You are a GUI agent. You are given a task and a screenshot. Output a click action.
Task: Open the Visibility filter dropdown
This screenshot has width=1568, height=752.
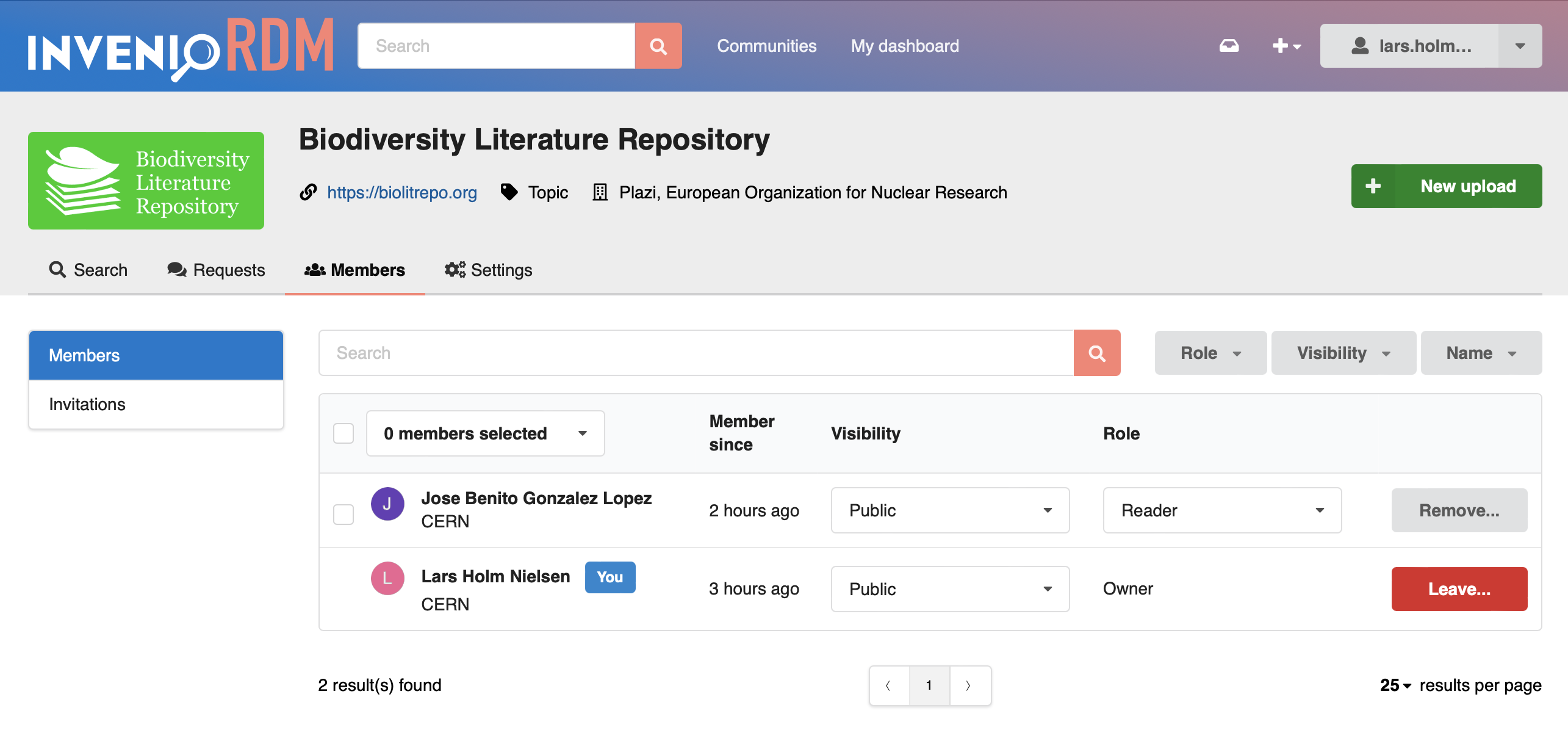tap(1343, 353)
